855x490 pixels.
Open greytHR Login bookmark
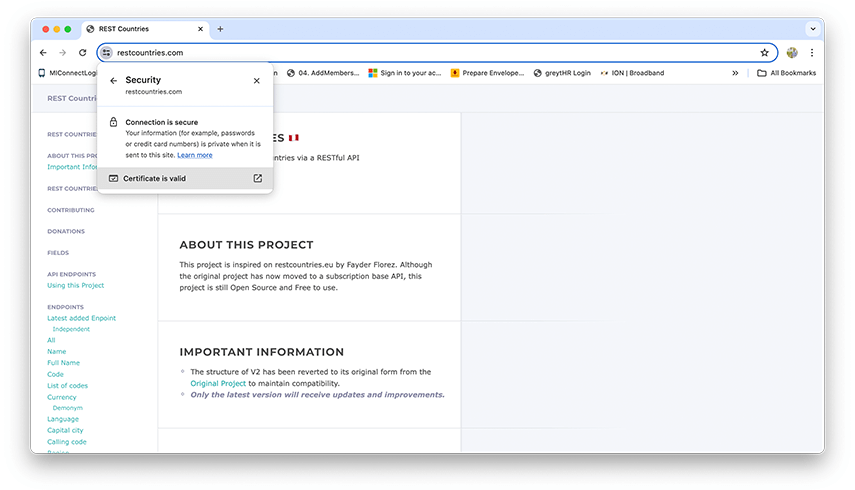tap(562, 73)
